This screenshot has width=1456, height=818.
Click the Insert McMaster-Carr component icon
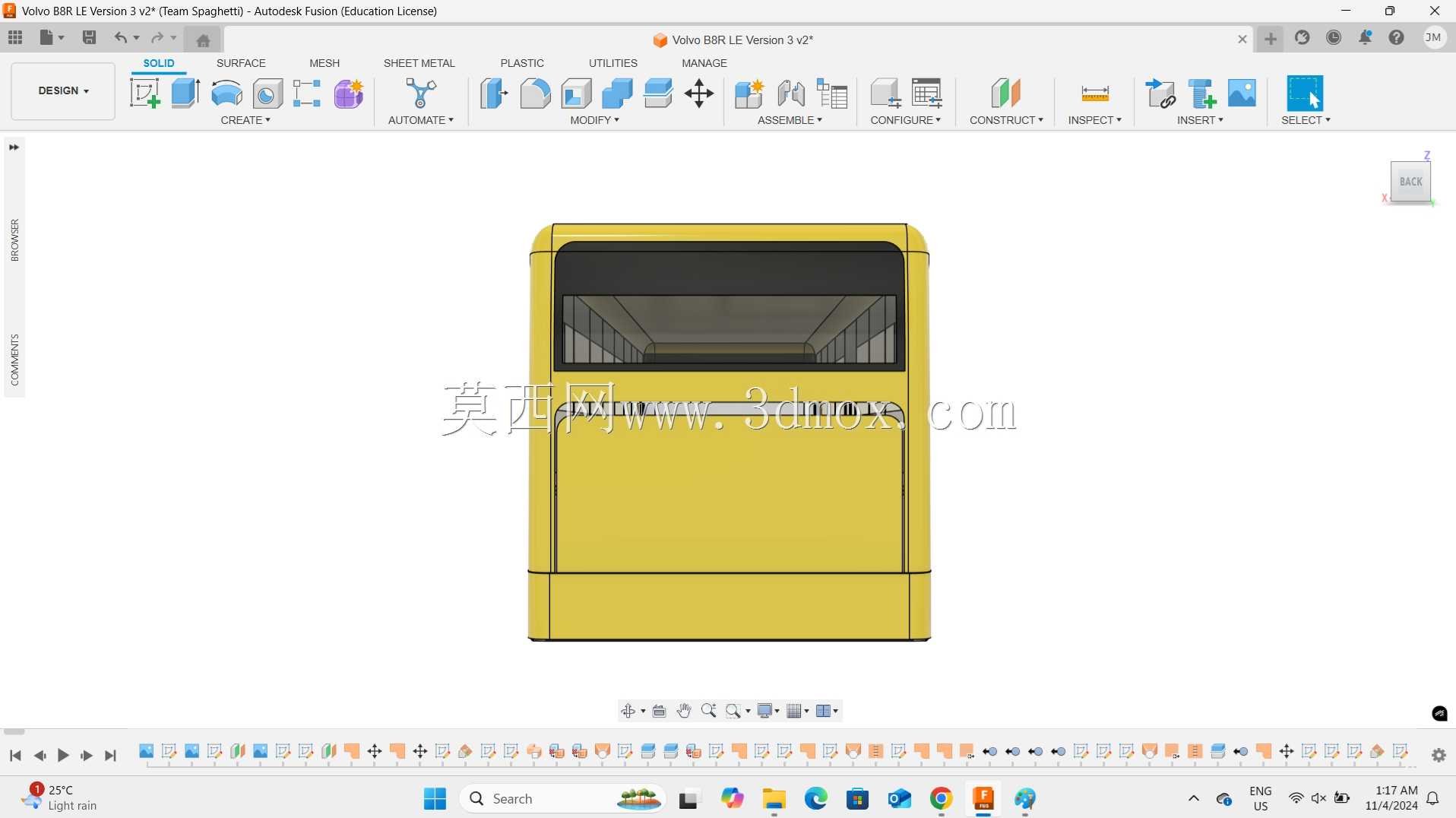(x=1201, y=94)
